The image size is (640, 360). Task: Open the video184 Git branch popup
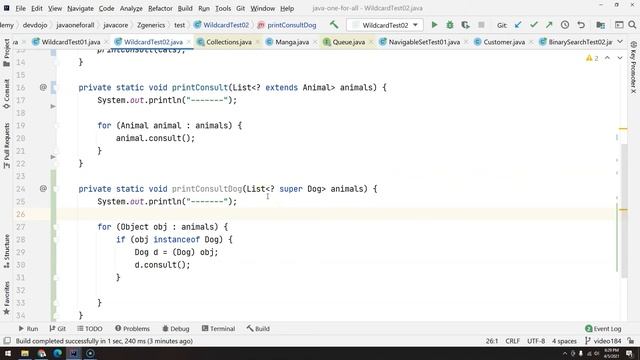pos(603,341)
